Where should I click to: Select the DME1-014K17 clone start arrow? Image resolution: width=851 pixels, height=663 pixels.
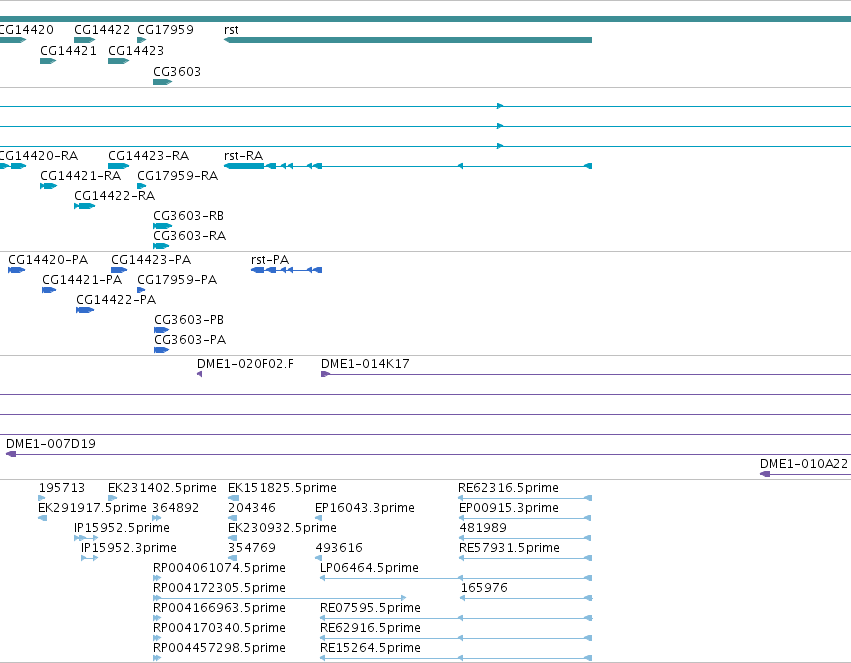click(x=326, y=374)
